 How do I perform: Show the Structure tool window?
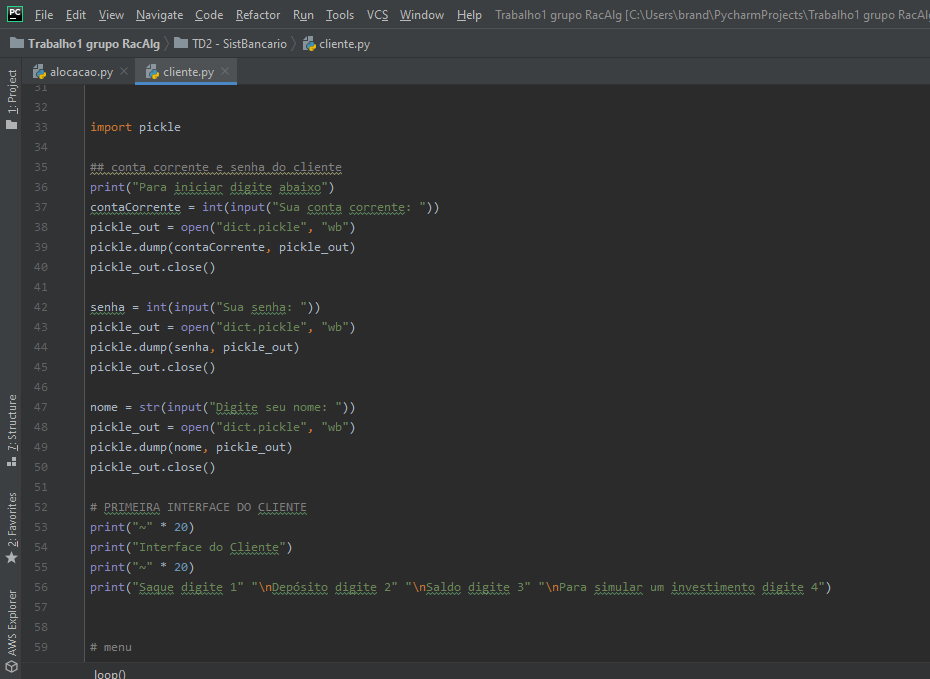[12, 430]
